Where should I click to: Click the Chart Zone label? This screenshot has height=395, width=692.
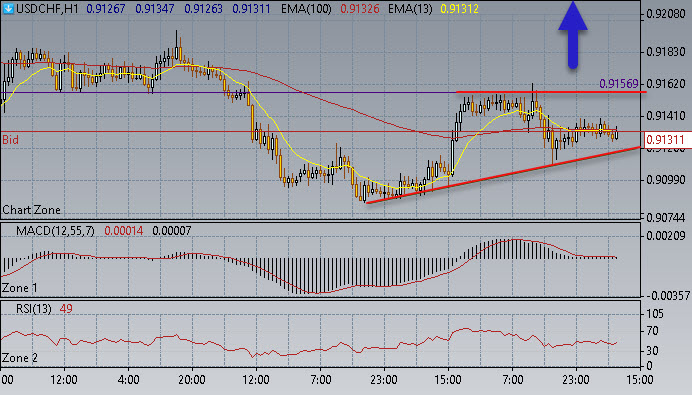pos(31,210)
